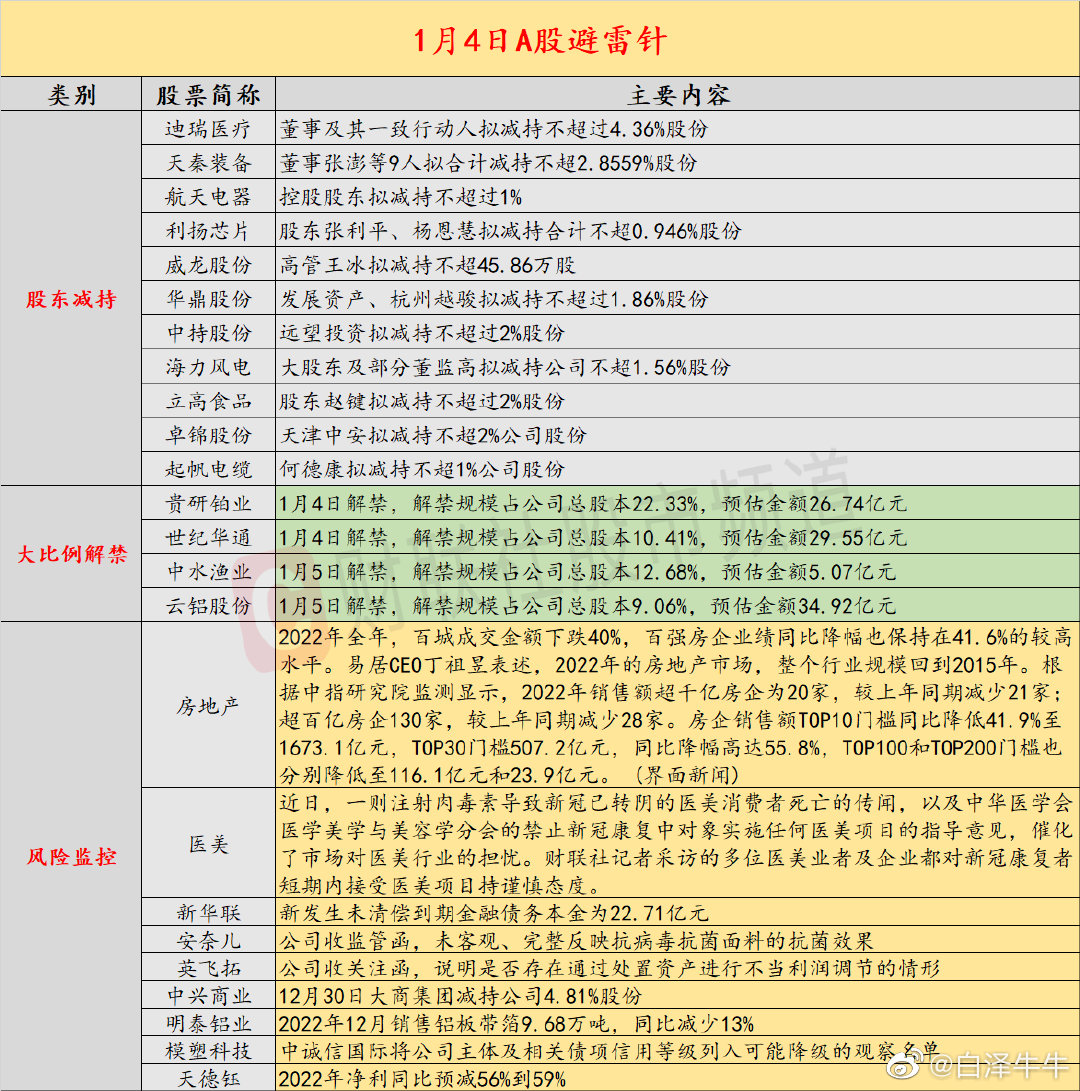Click the text "股东张利平、杨恩慧拟减持合计不超0.946%股份"
The height and width of the screenshot is (1091, 1080).
(x=511, y=231)
